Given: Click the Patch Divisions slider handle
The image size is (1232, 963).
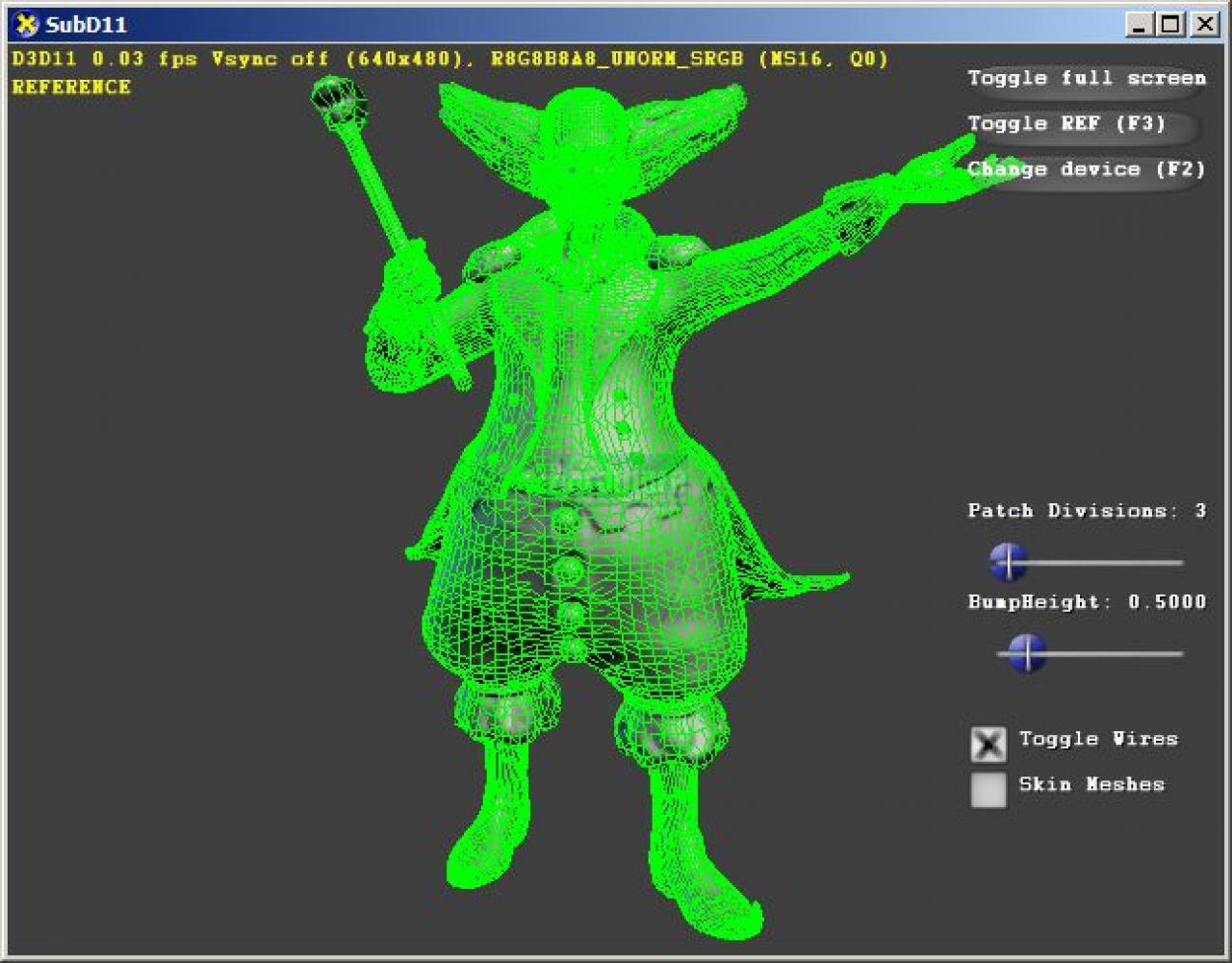Looking at the screenshot, I should (1008, 561).
